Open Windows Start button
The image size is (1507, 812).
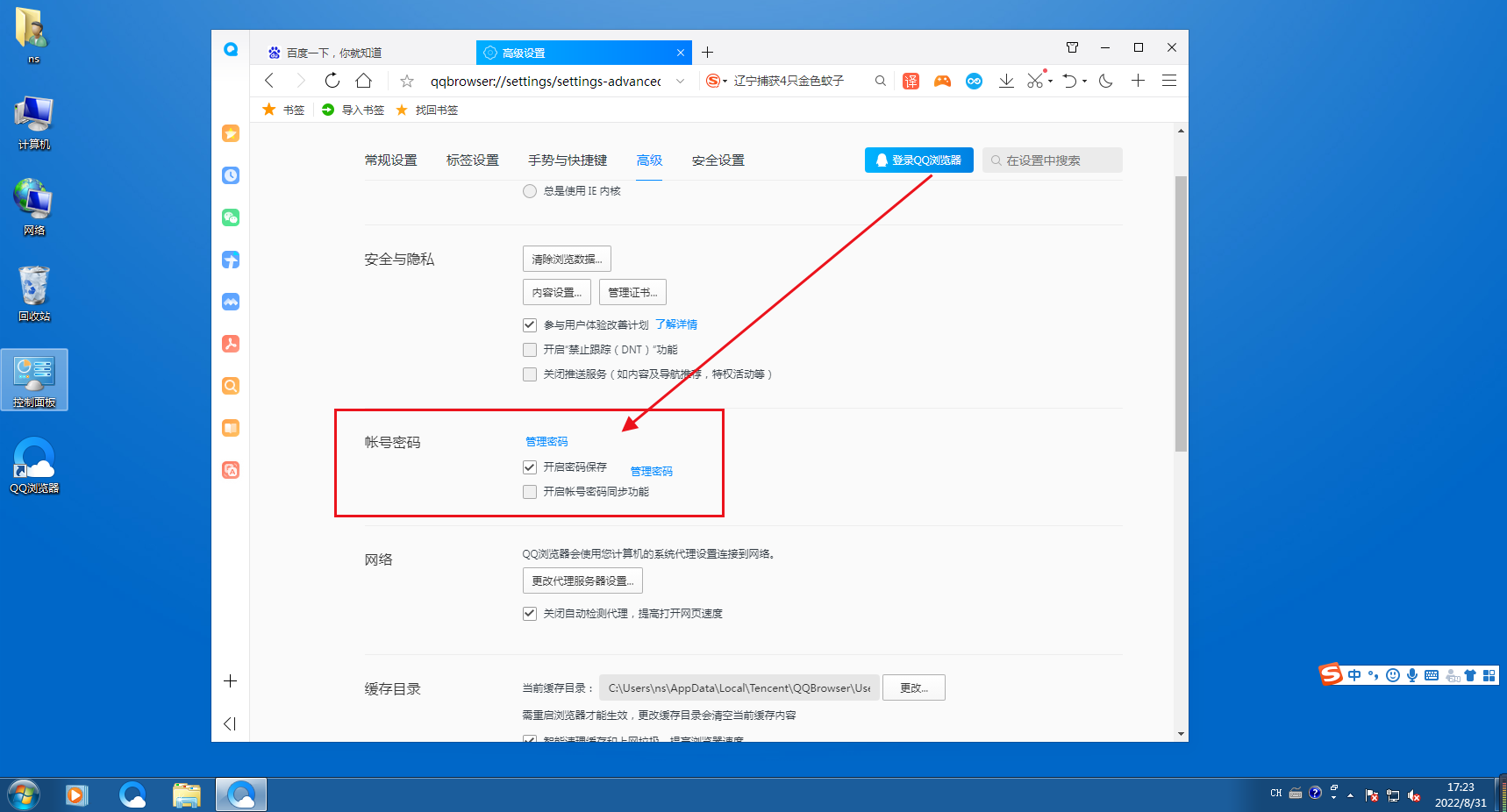(x=24, y=795)
